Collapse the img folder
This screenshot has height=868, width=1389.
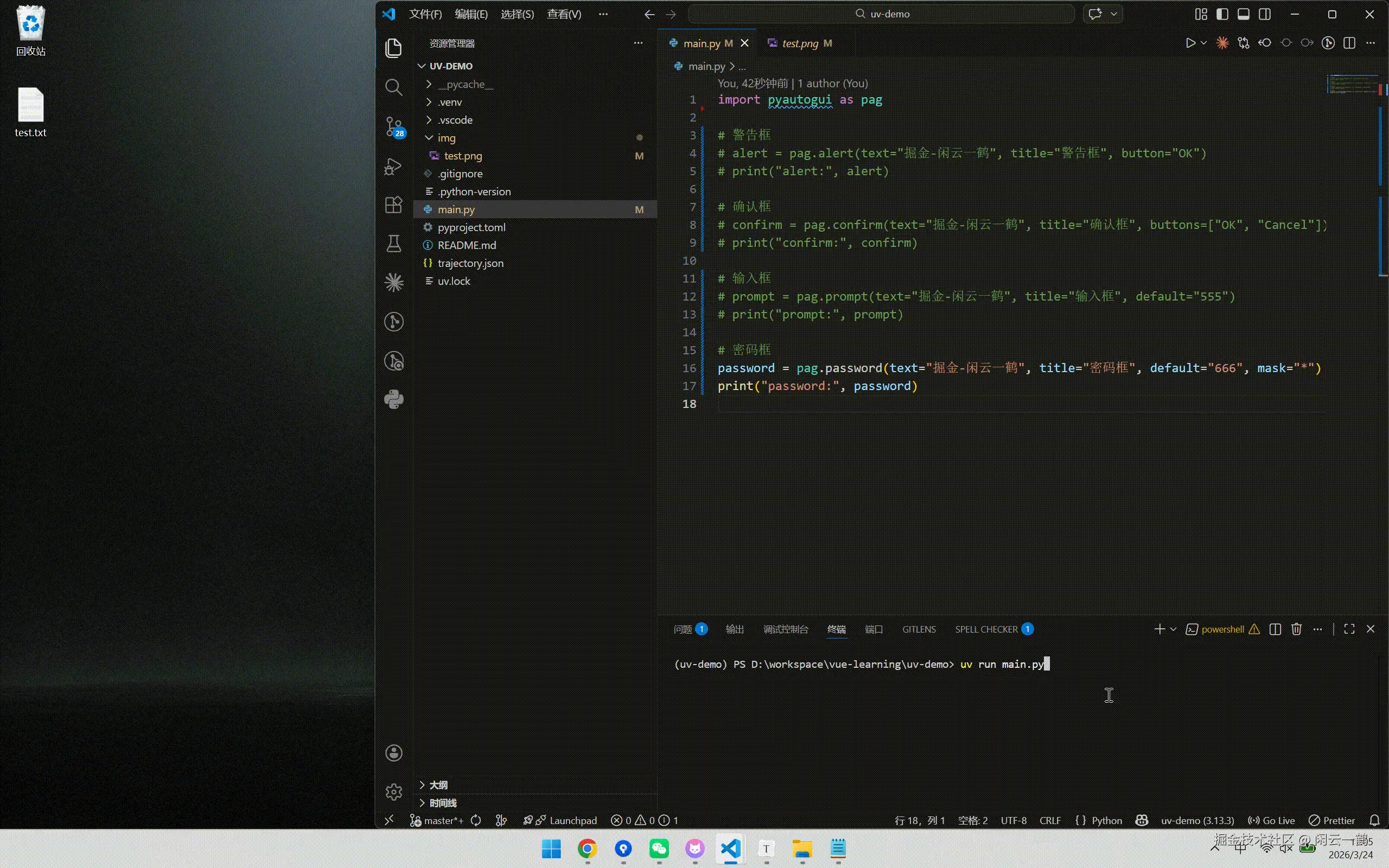click(446, 138)
